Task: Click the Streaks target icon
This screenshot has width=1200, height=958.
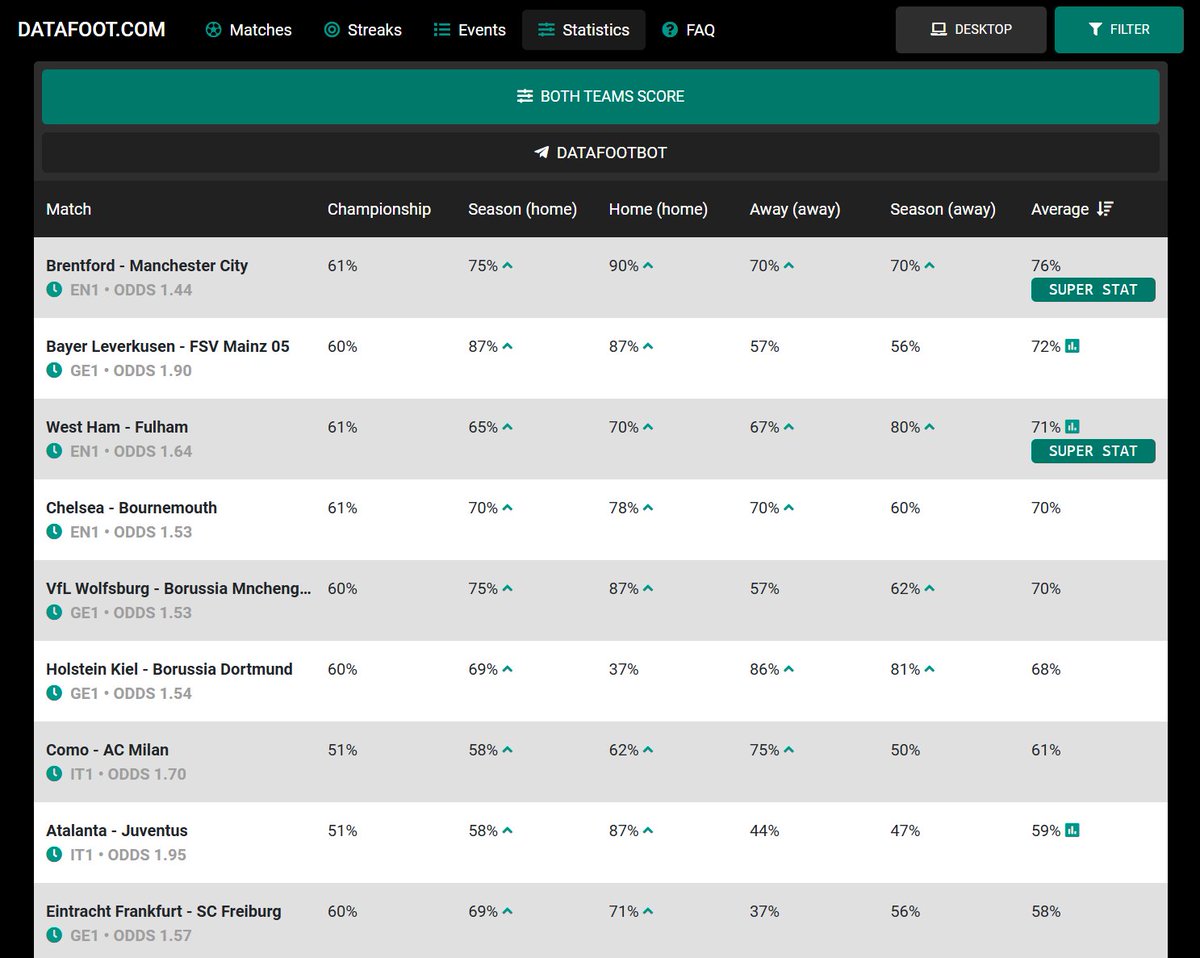Action: 330,30
